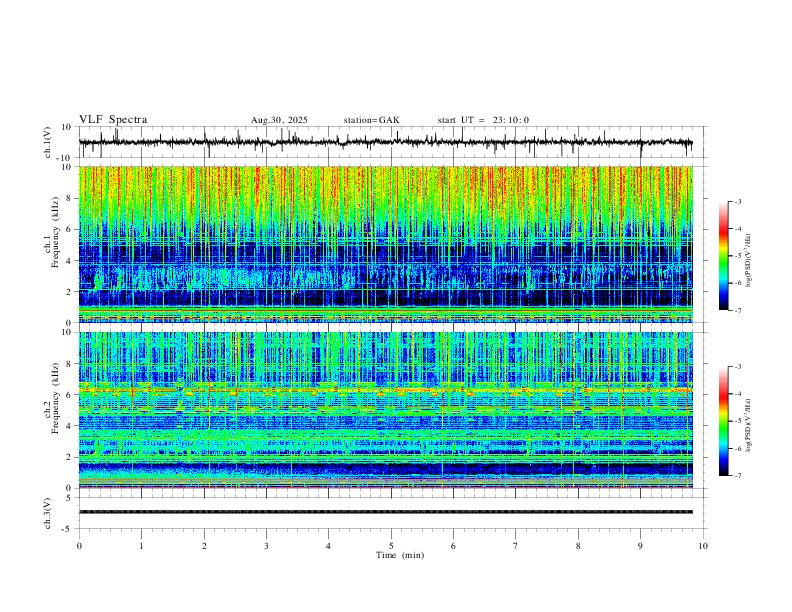Click tick "3" on the Time axis
Image resolution: width=792 pixels, height=612 pixels.
tap(266, 546)
